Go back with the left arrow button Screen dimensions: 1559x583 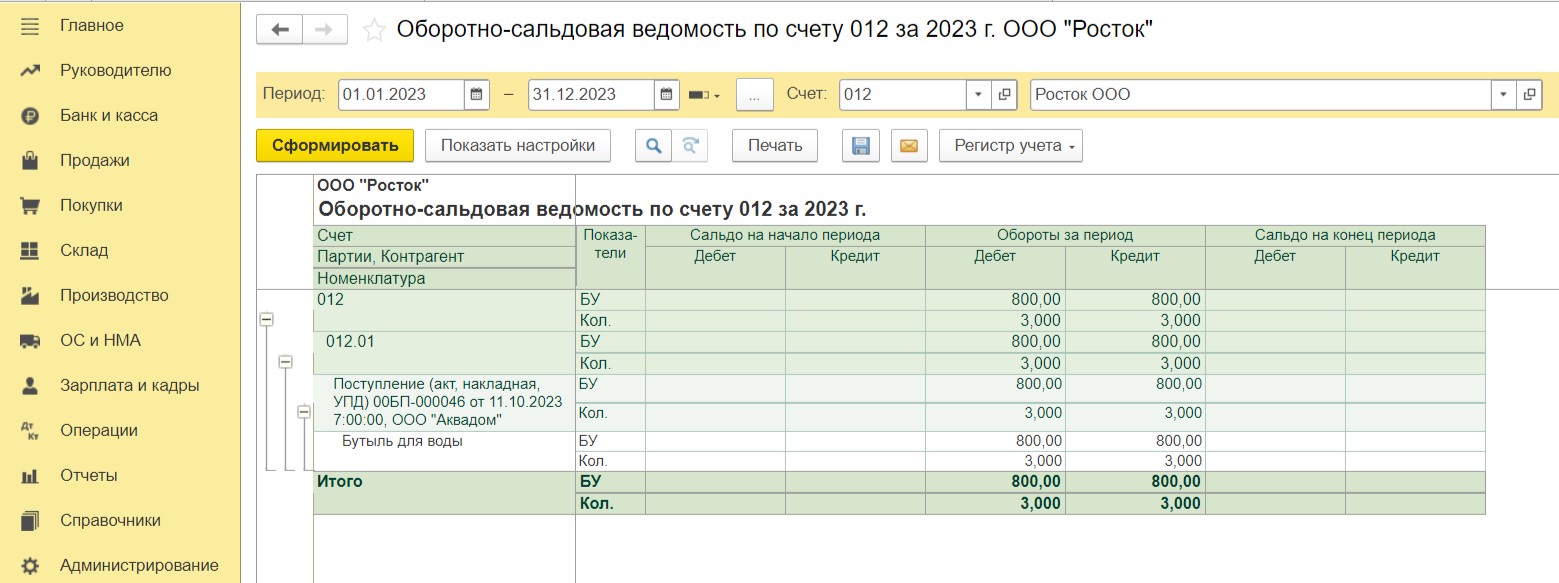coord(280,30)
